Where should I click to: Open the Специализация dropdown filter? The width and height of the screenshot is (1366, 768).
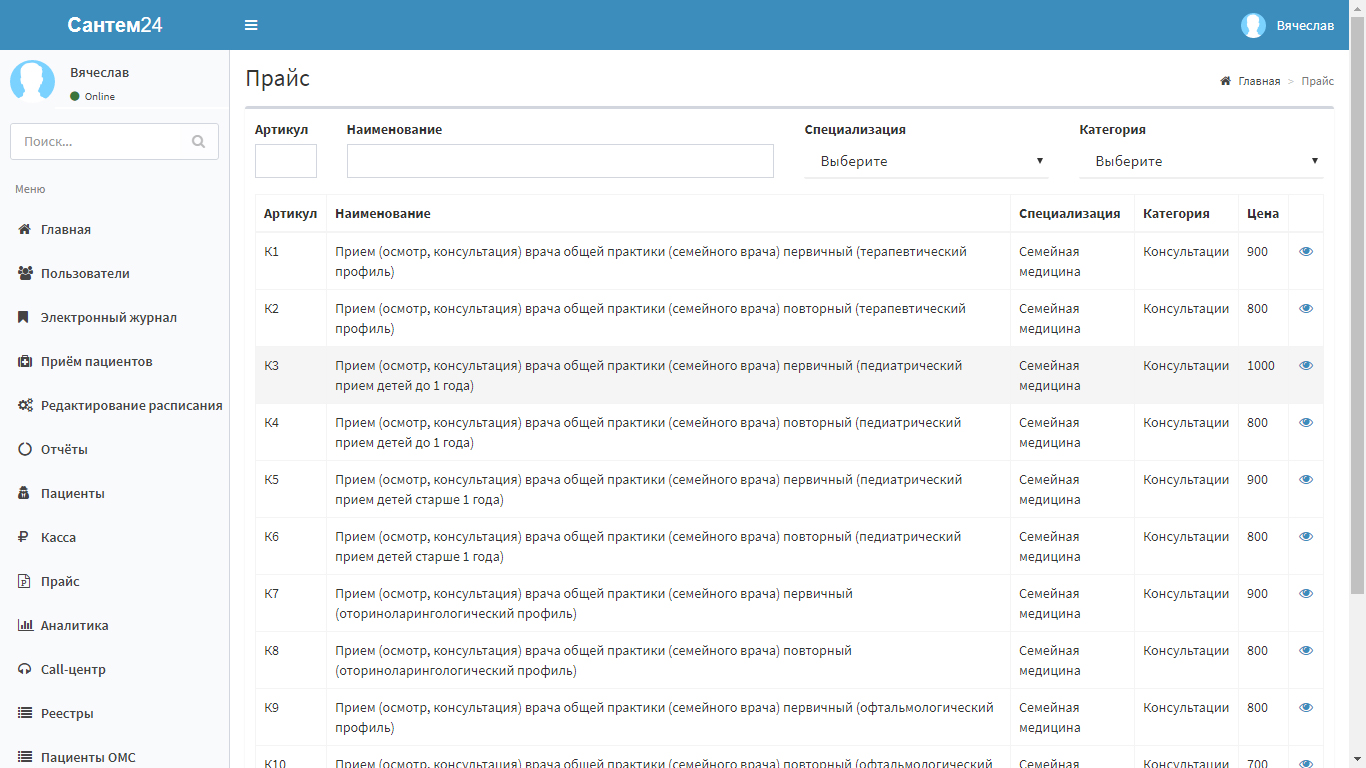tap(926, 161)
